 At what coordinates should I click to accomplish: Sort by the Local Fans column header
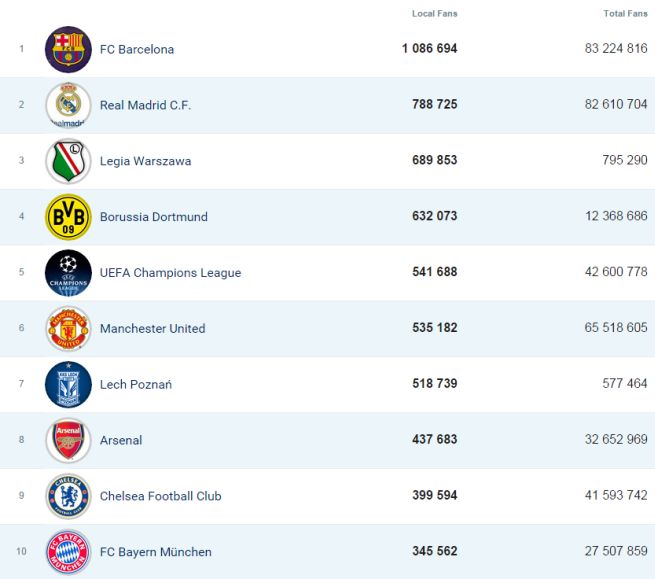pyautogui.click(x=434, y=14)
